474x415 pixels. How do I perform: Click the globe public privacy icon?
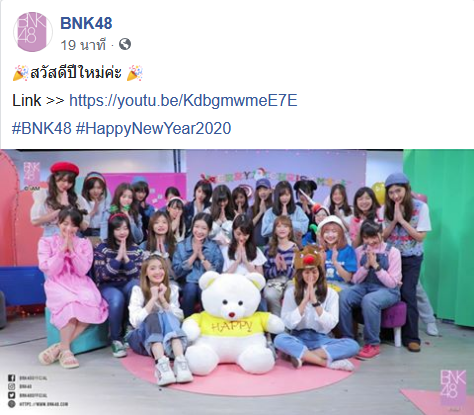pos(125,44)
